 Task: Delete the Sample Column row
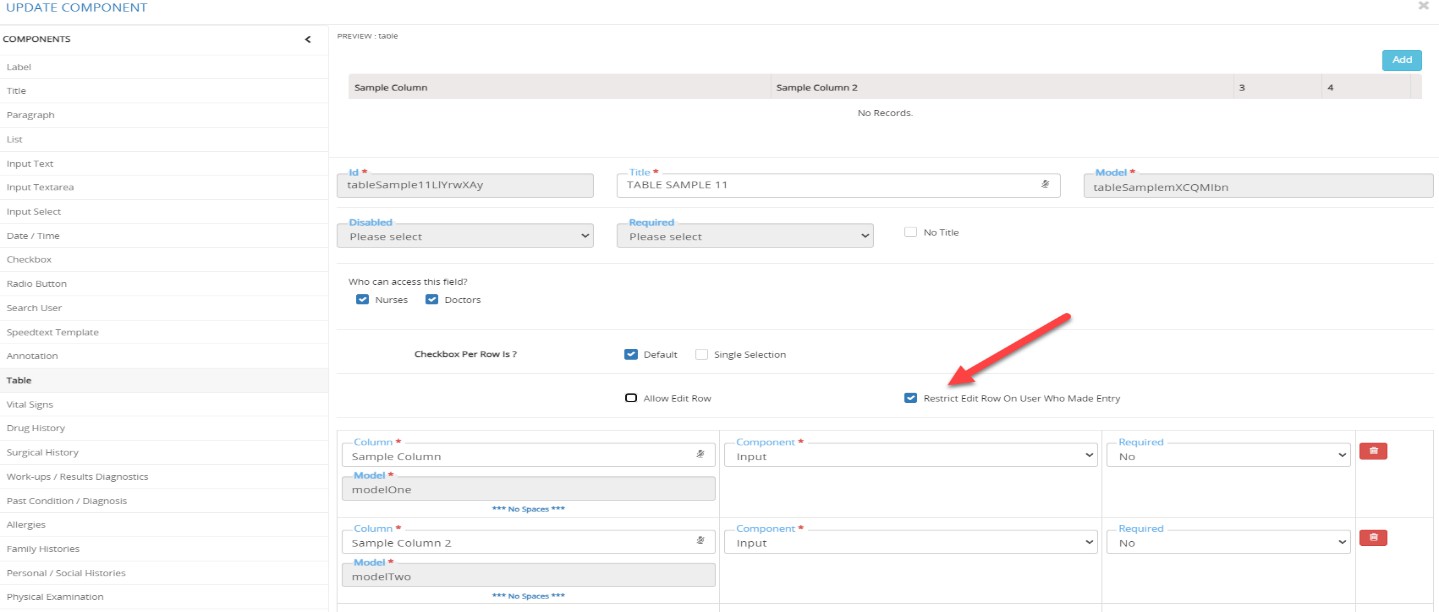pyautogui.click(x=1373, y=452)
